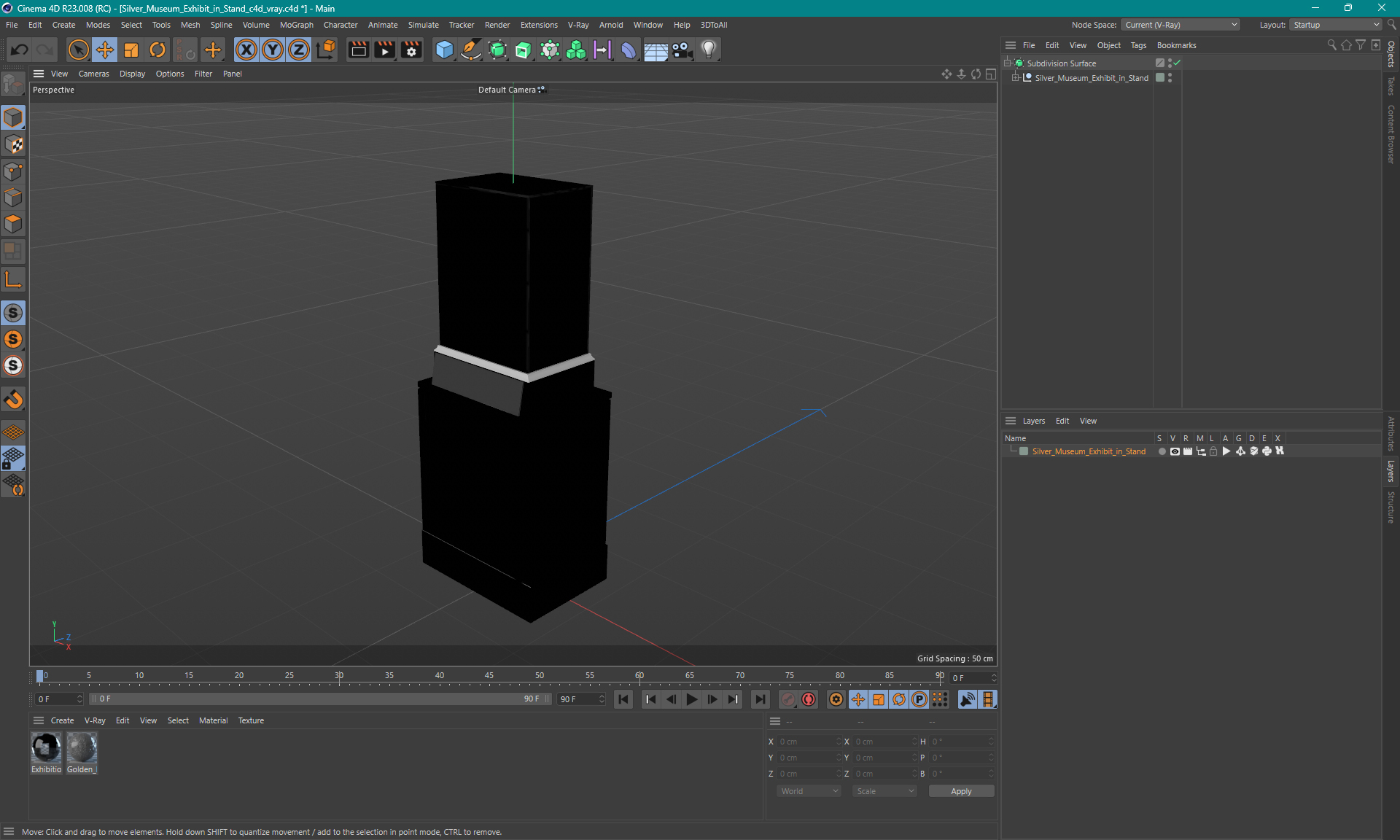Click timeline marker at frame 30
The height and width of the screenshot is (840, 1400).
[339, 676]
